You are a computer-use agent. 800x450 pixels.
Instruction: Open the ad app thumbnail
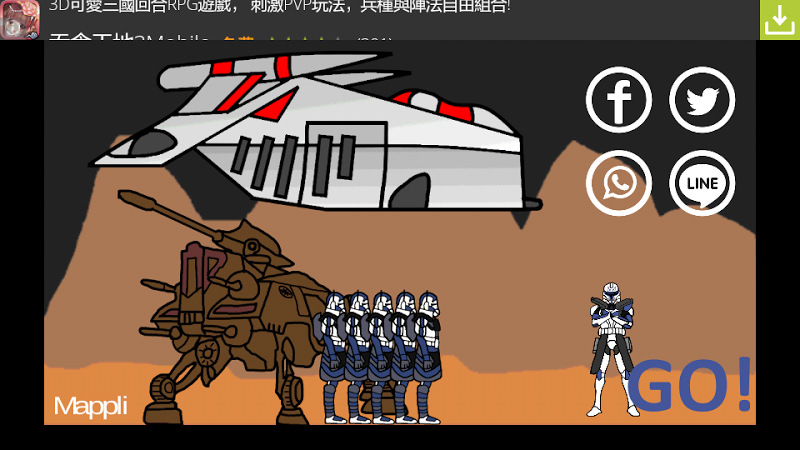20,20
